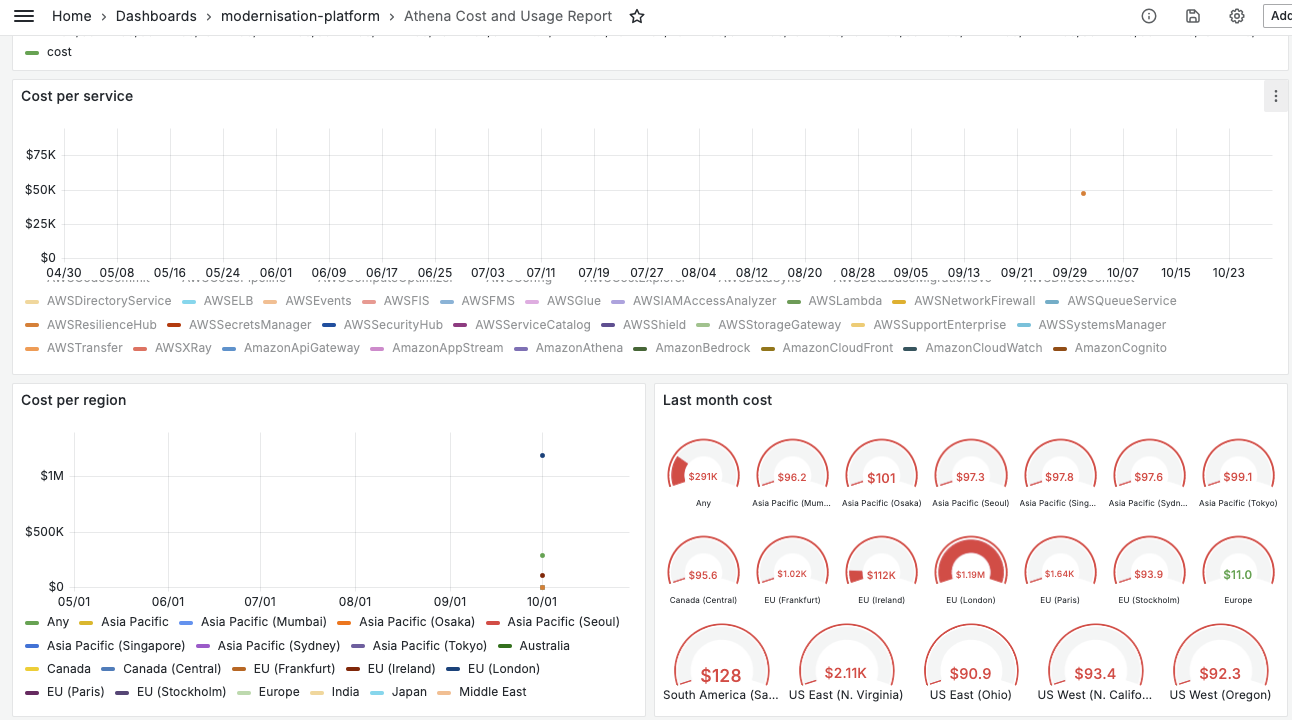Screen dimensions: 1292x720
Task: Toggle EU (London) region series
Action: coord(503,669)
